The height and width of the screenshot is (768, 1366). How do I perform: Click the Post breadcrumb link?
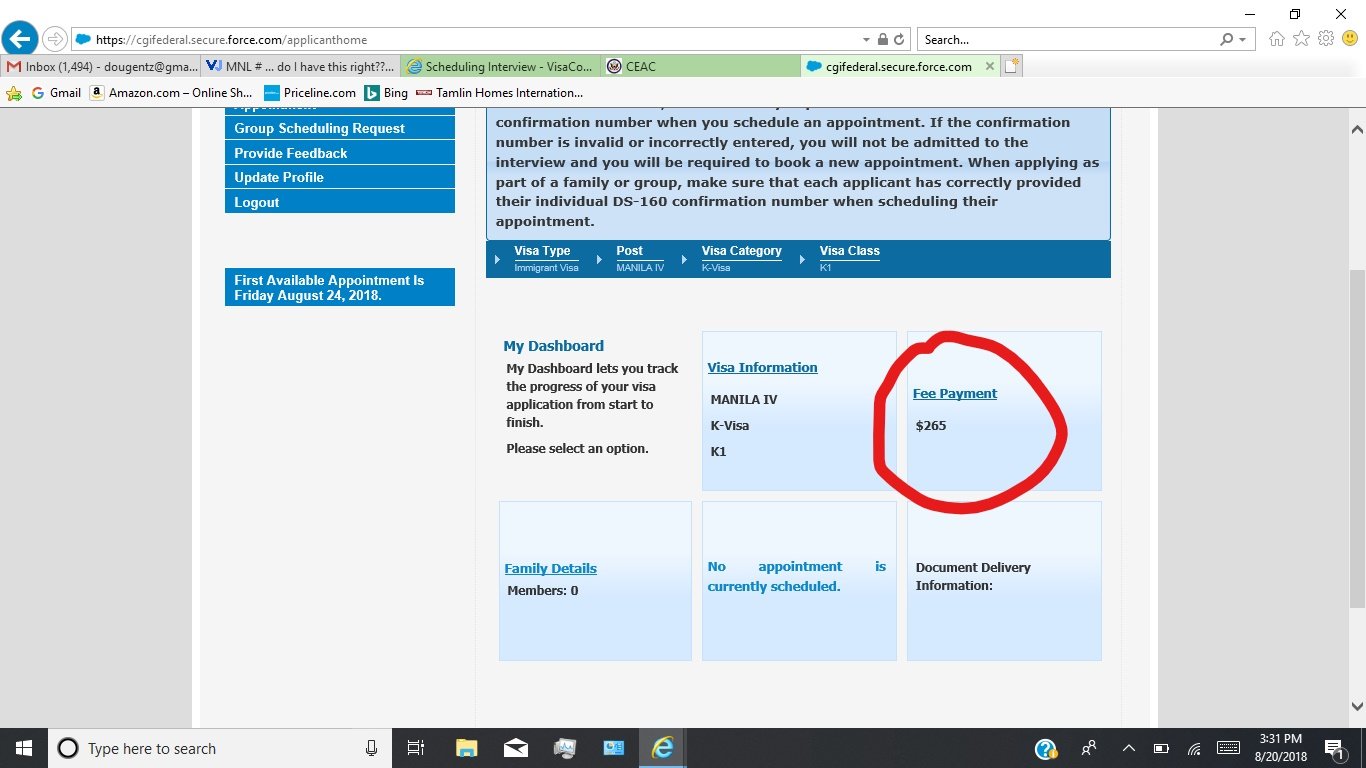pos(630,251)
